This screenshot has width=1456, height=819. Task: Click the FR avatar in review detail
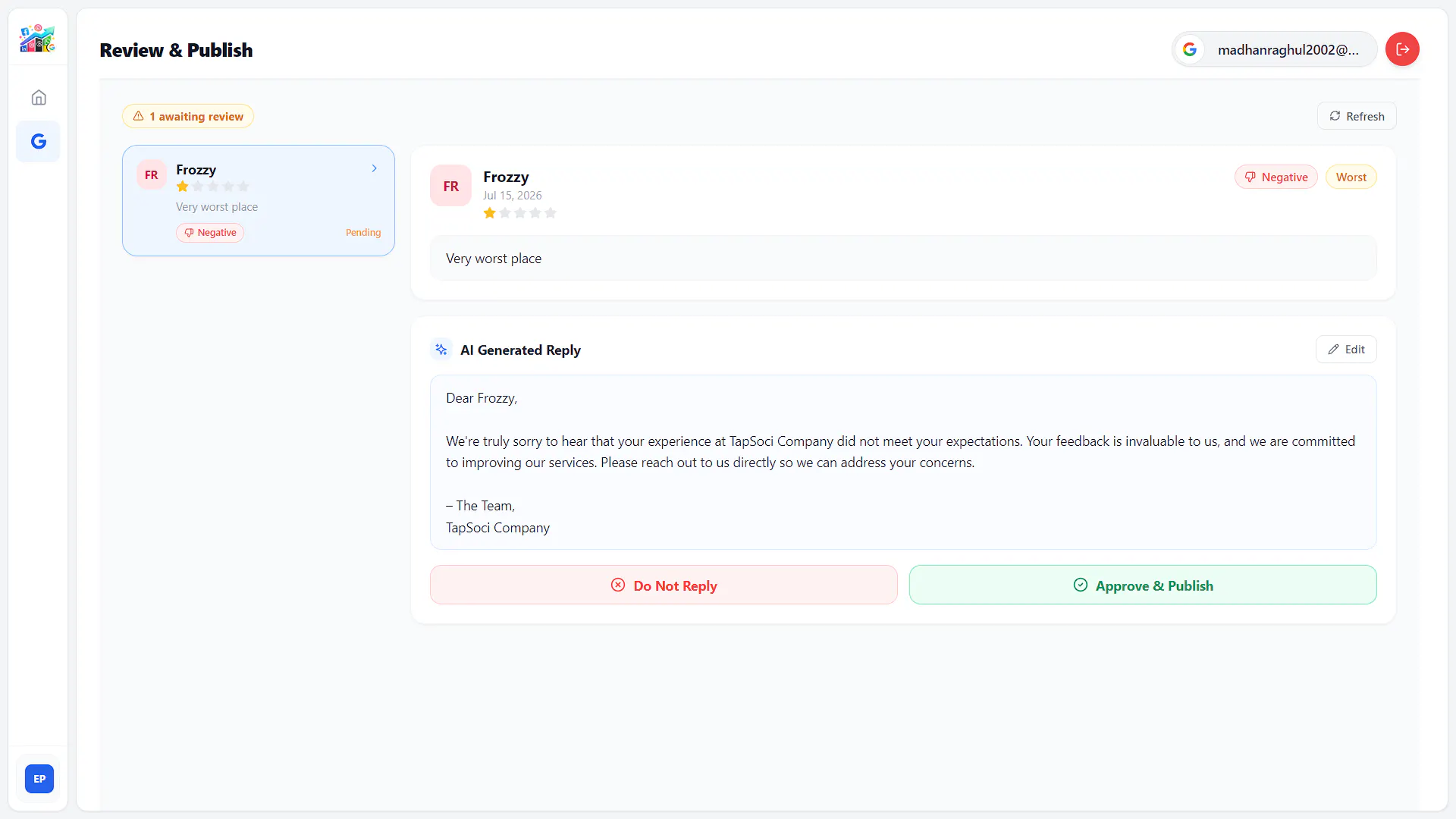click(x=450, y=186)
